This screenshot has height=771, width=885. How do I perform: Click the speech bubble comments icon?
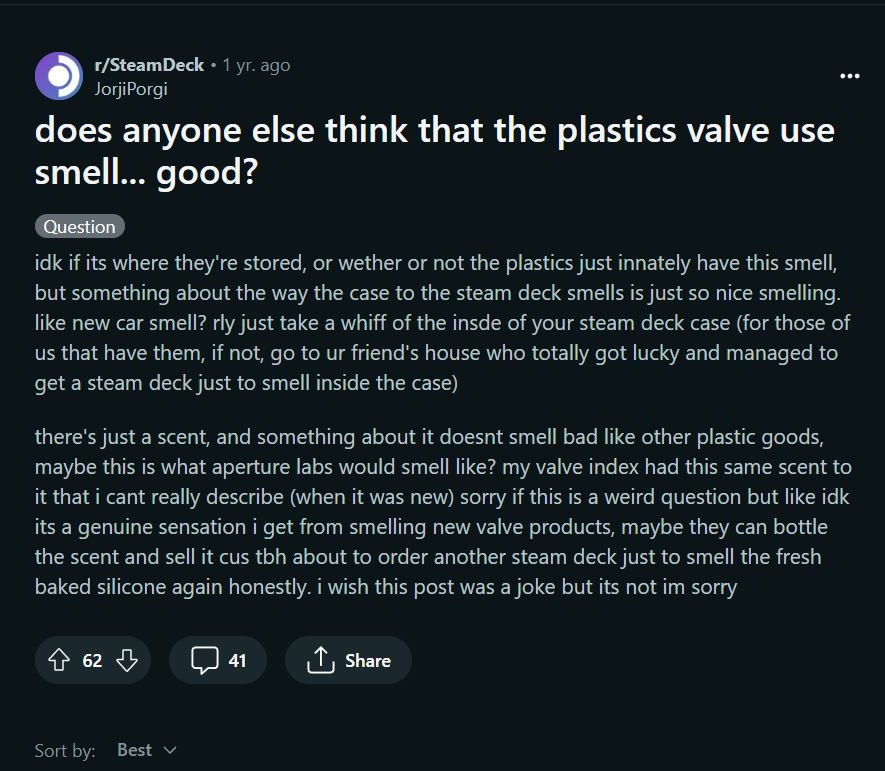(204, 660)
